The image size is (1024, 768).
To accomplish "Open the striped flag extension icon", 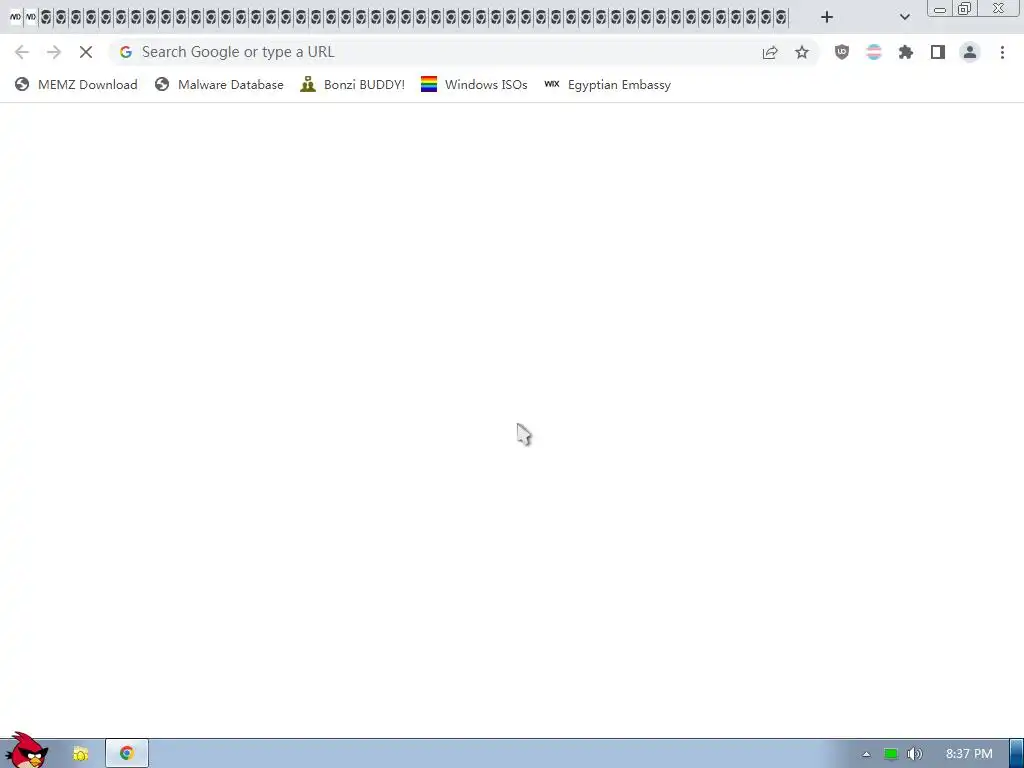I will click(874, 52).
